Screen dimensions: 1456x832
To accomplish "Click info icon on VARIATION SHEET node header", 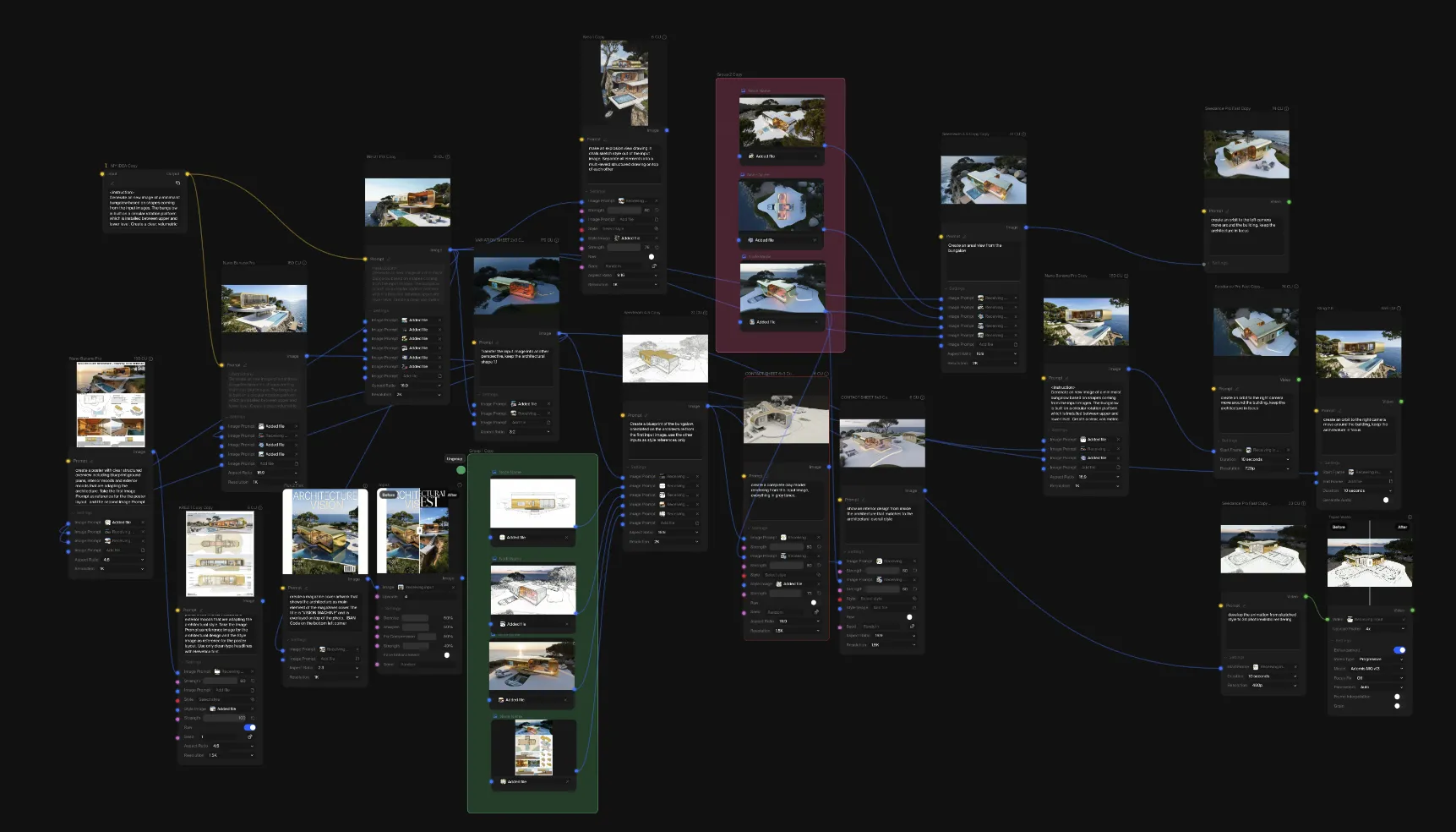I will coord(558,240).
